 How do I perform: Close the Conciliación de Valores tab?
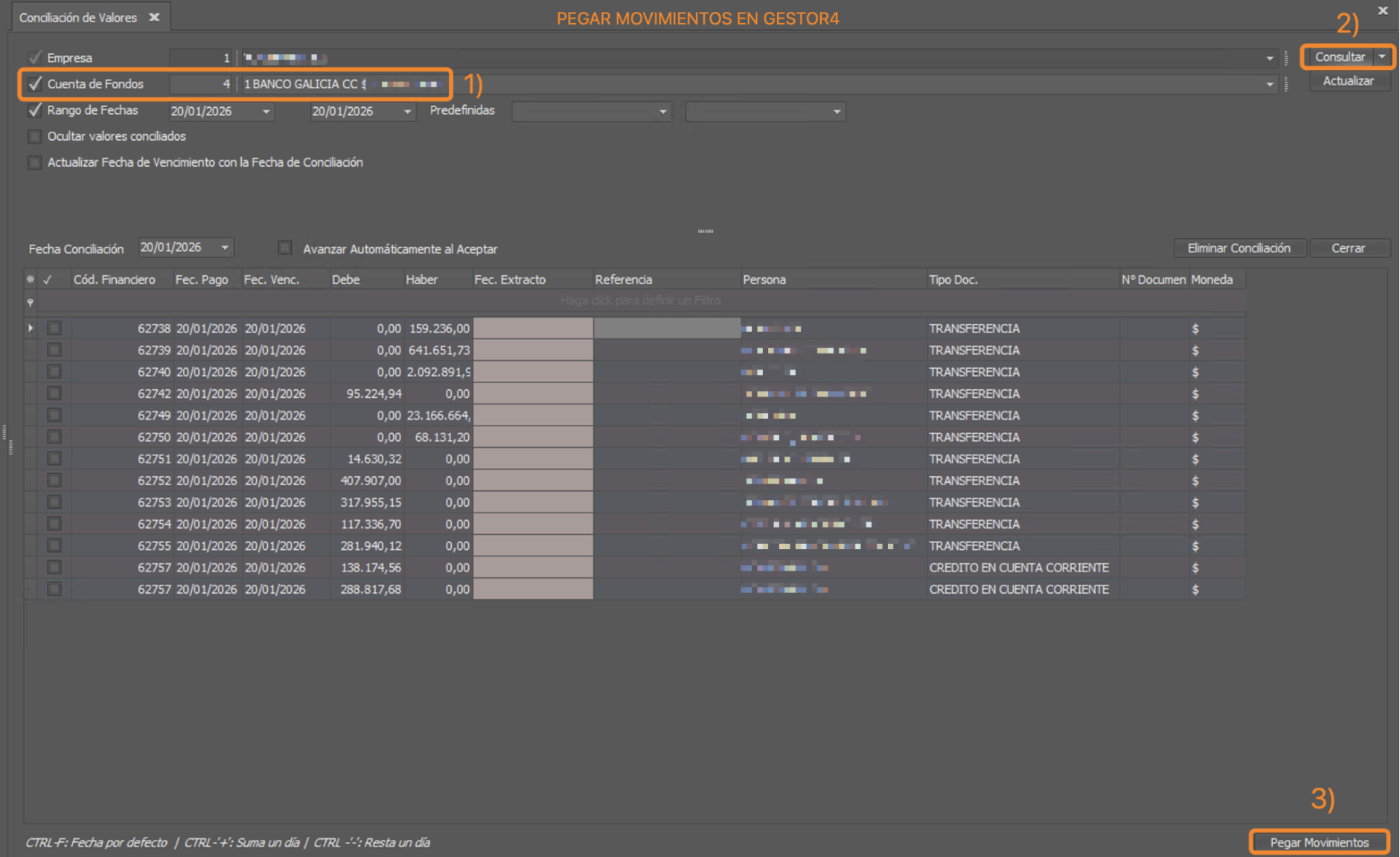coord(154,17)
